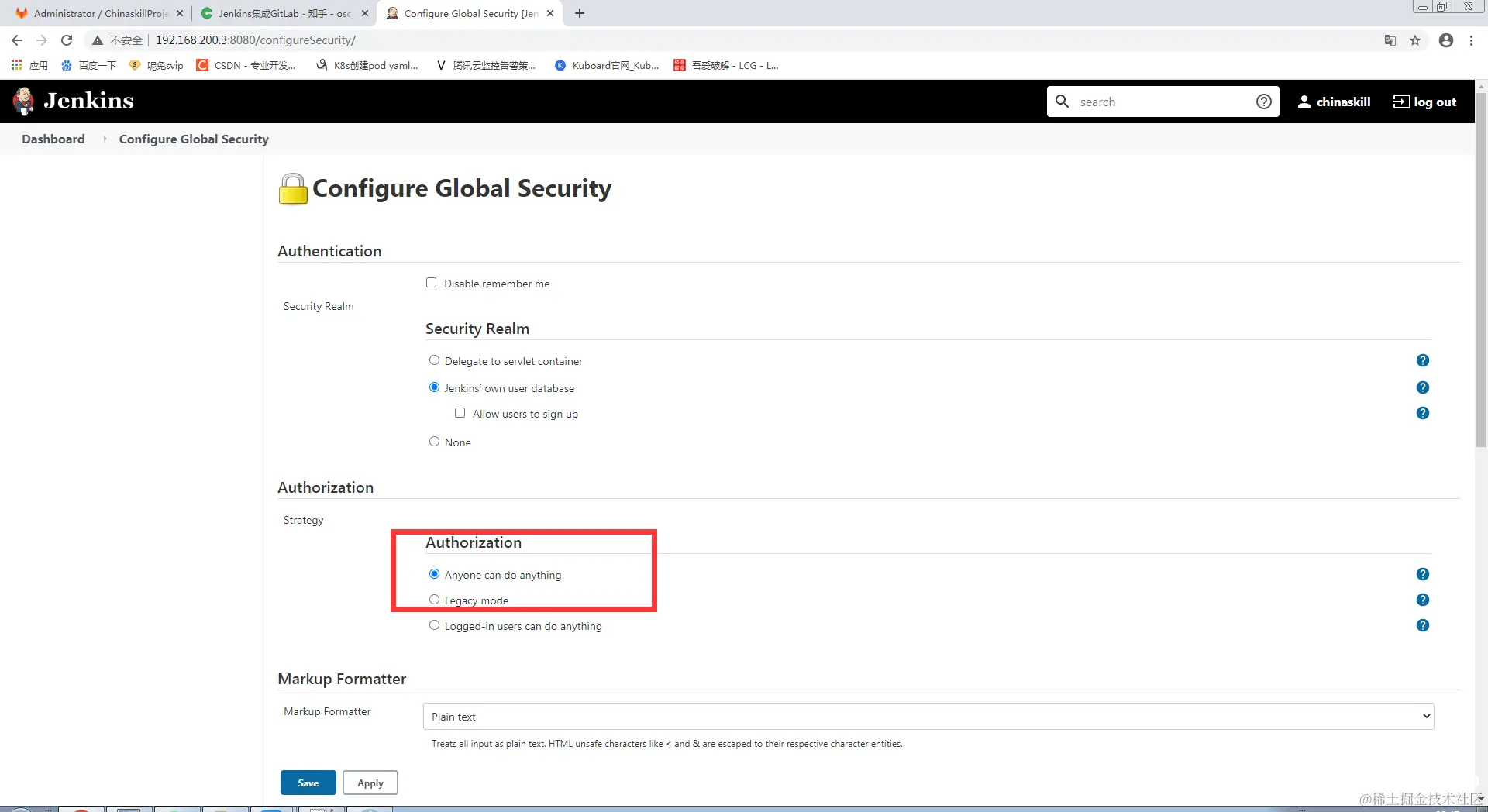Click the Apply button
This screenshot has width=1488, height=812.
pos(370,783)
